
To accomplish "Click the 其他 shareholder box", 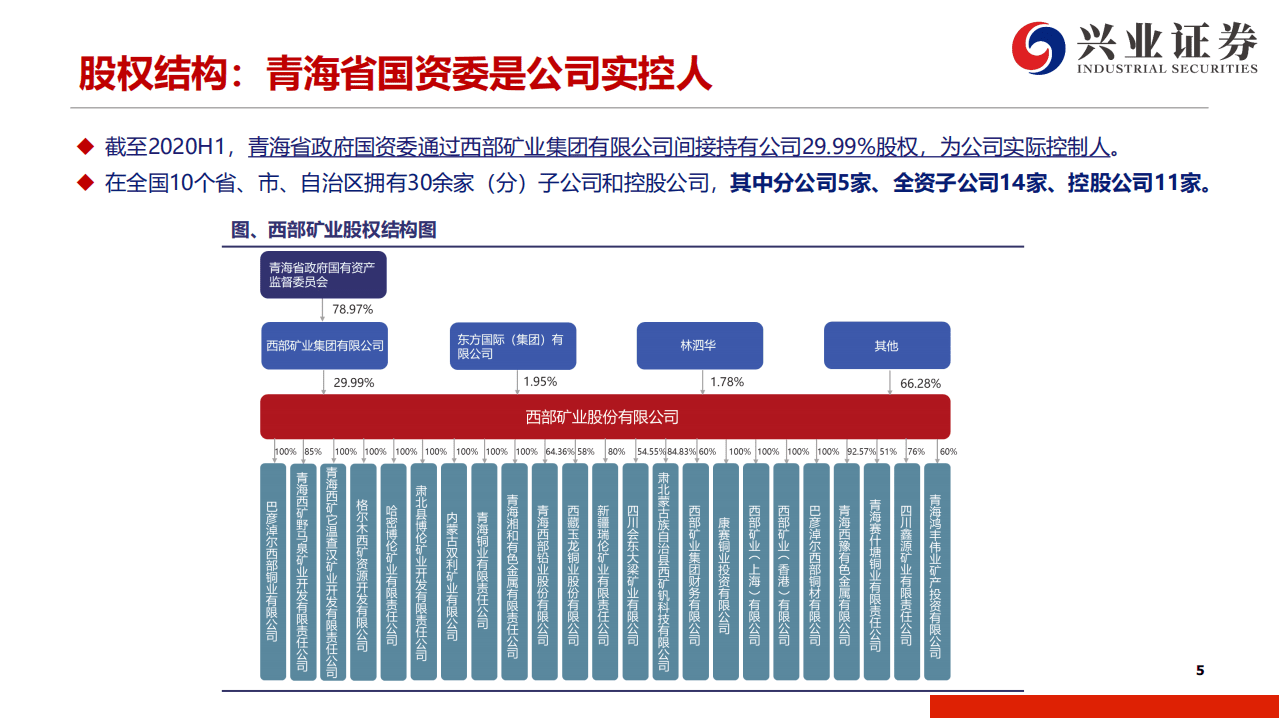I will click(x=887, y=345).
